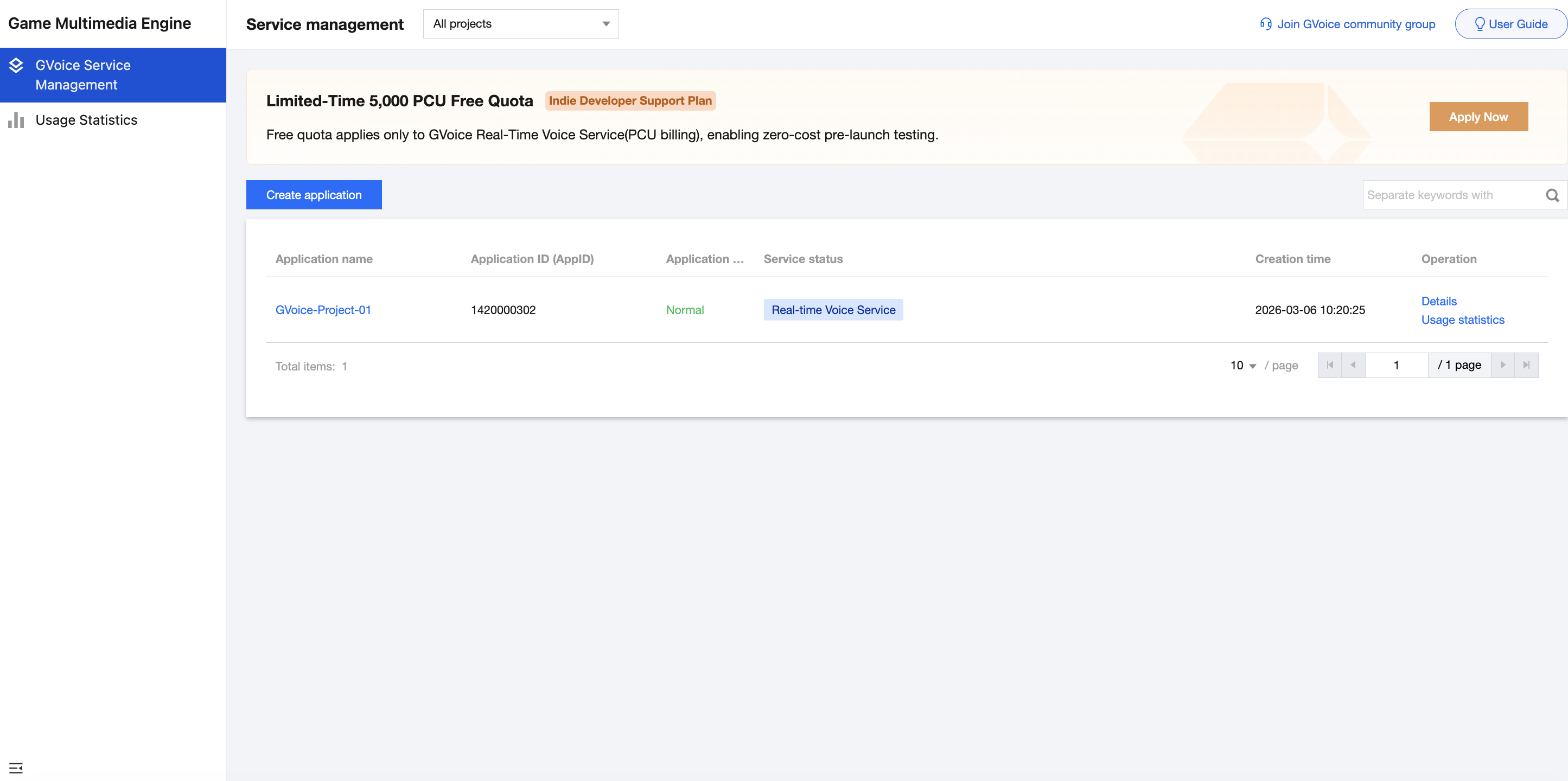Open the All projects dropdown
Screen dimensions: 1568x781
tap(520, 24)
